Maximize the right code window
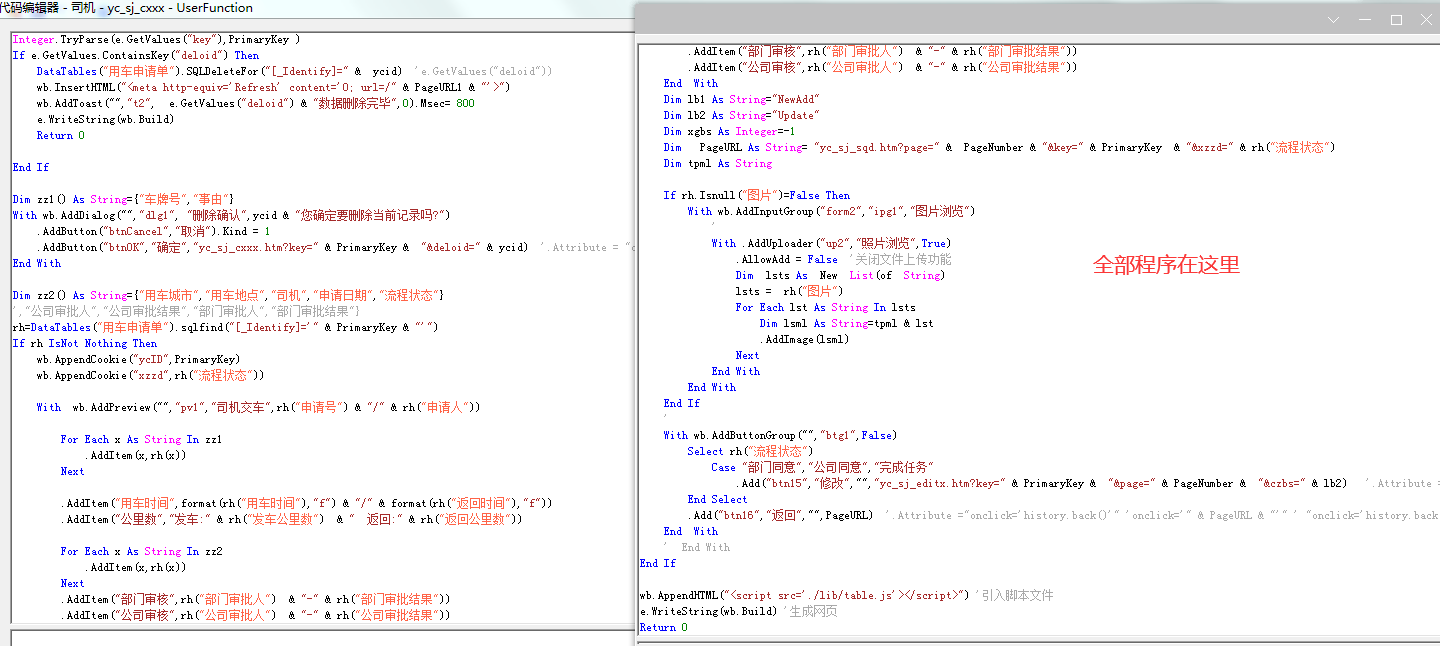This screenshot has width=1440, height=646. (1396, 19)
